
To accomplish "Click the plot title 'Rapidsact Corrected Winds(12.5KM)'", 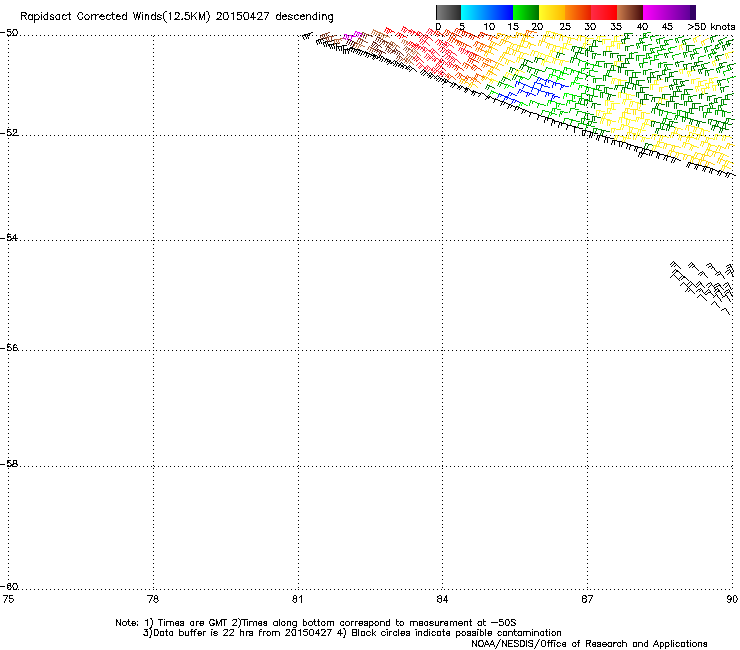I will (115, 17).
